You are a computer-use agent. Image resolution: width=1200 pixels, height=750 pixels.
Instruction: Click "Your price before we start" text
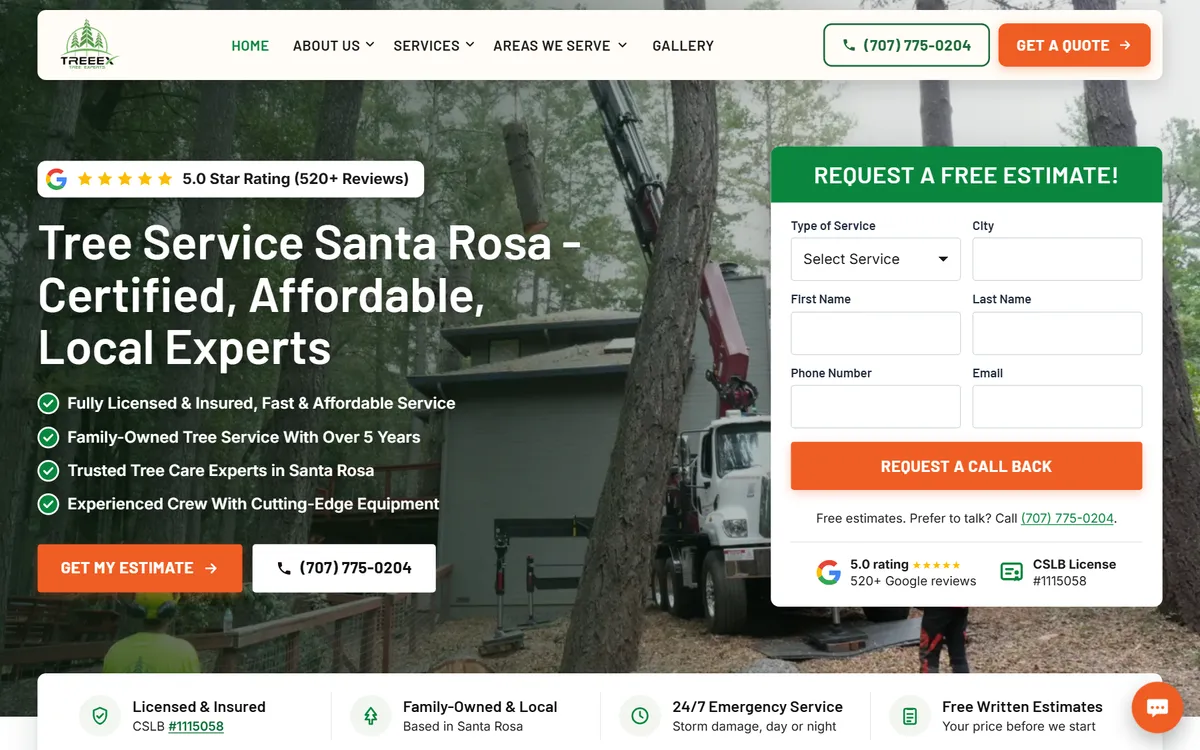(x=1019, y=726)
